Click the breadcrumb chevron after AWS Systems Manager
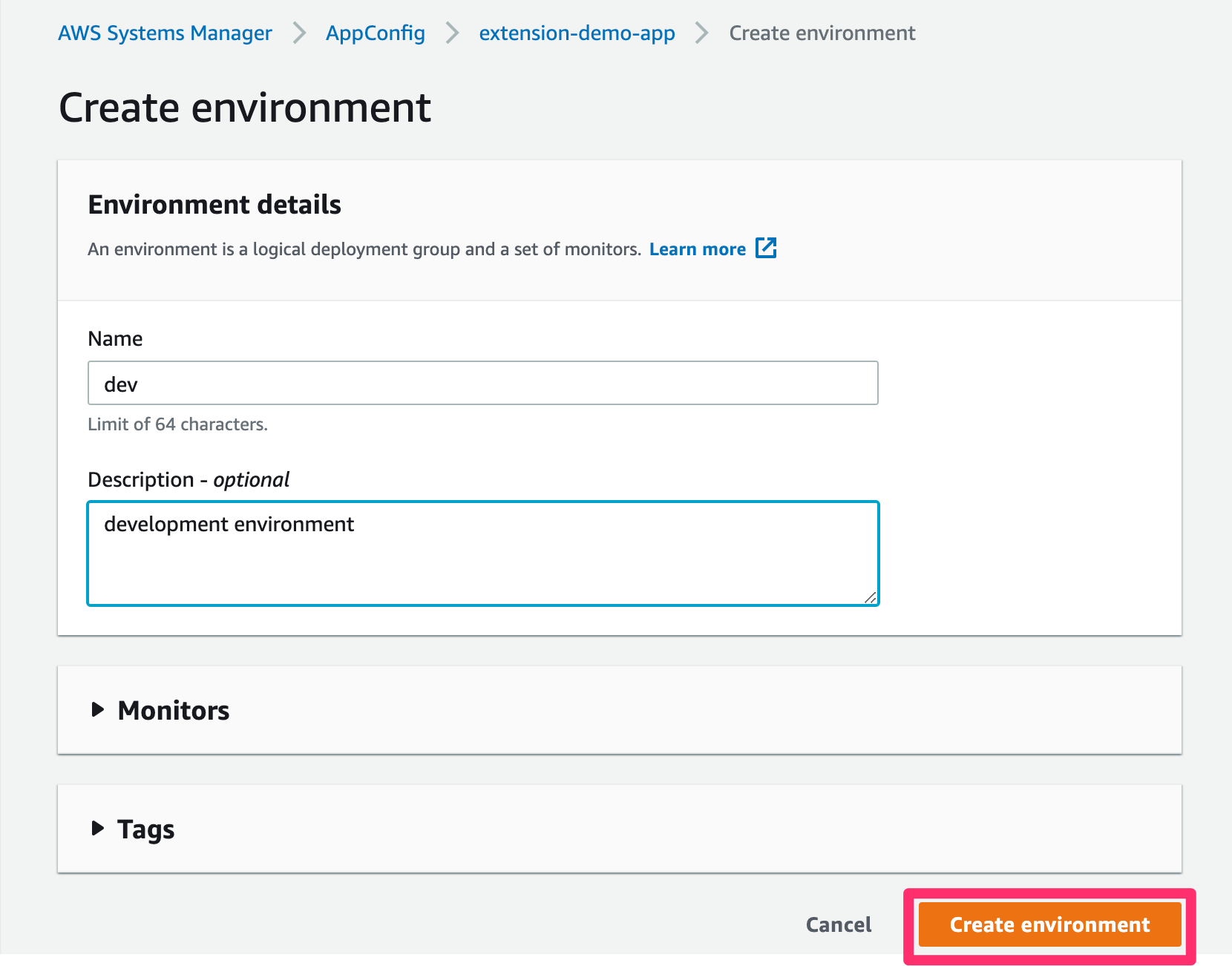This screenshot has height=966, width=1232. [298, 33]
